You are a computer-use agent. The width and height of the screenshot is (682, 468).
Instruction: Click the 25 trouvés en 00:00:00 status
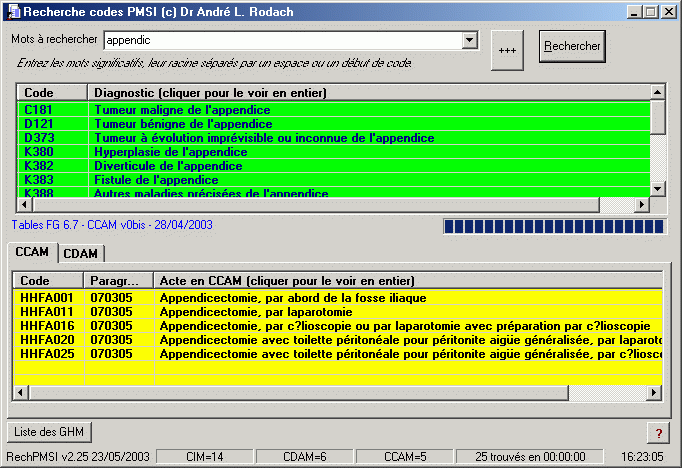click(x=530, y=457)
